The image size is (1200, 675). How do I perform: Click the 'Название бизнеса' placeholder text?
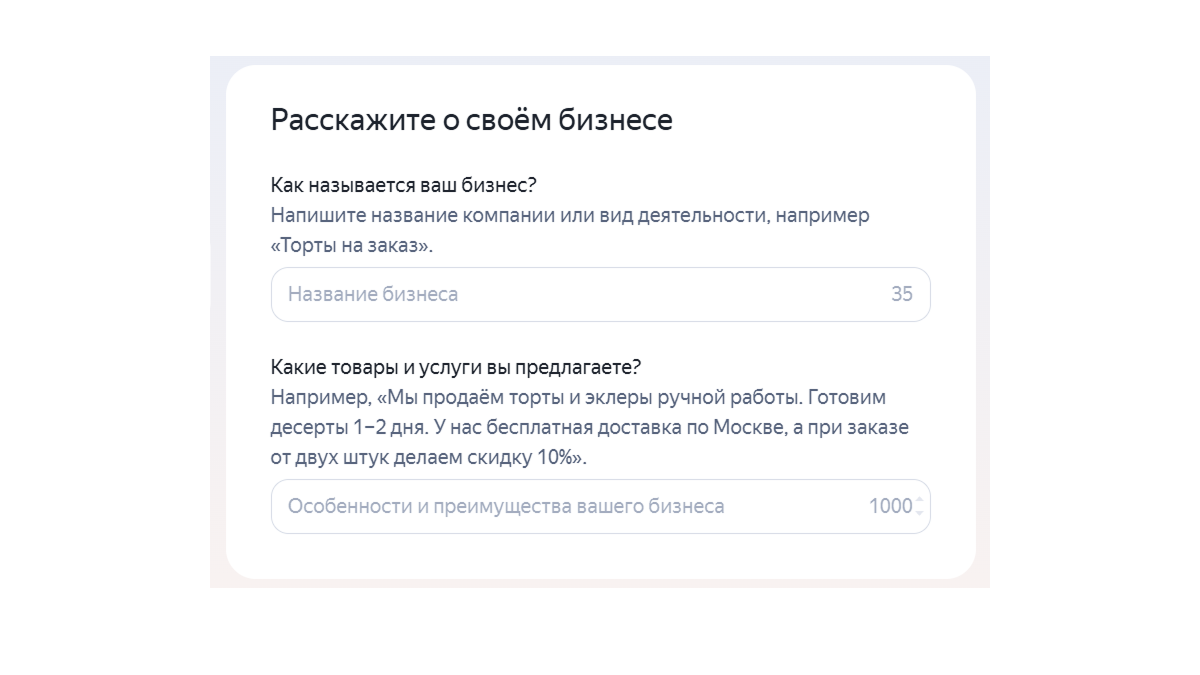[x=372, y=294]
